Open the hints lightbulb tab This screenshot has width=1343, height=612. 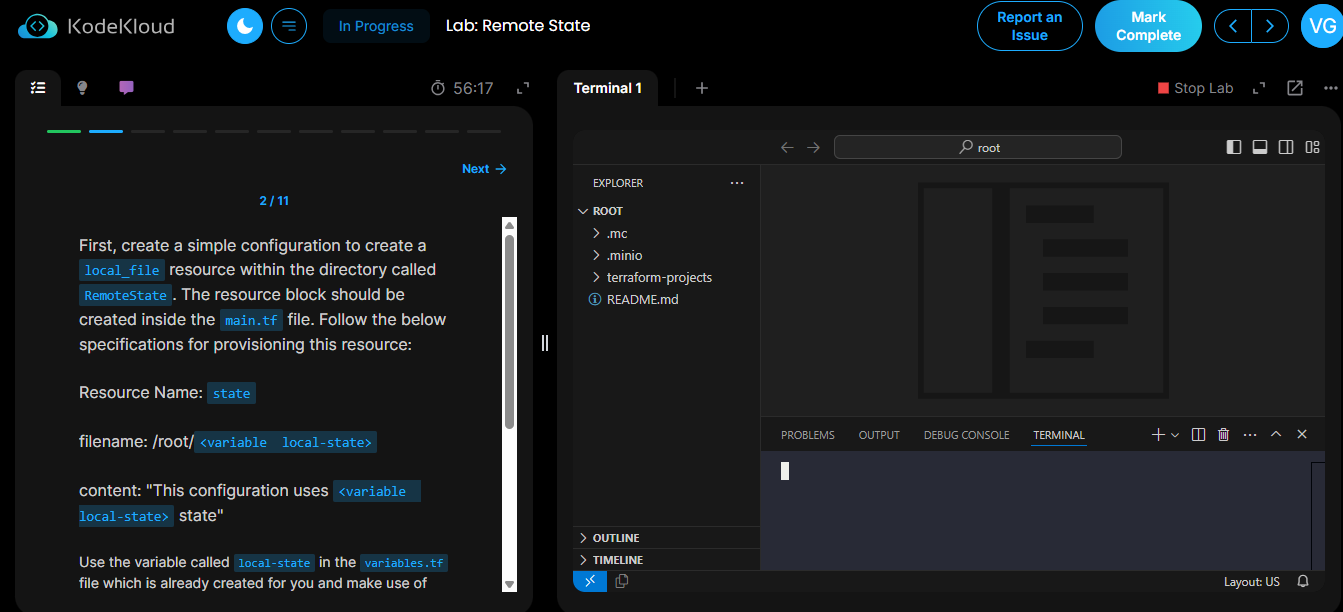[x=82, y=88]
